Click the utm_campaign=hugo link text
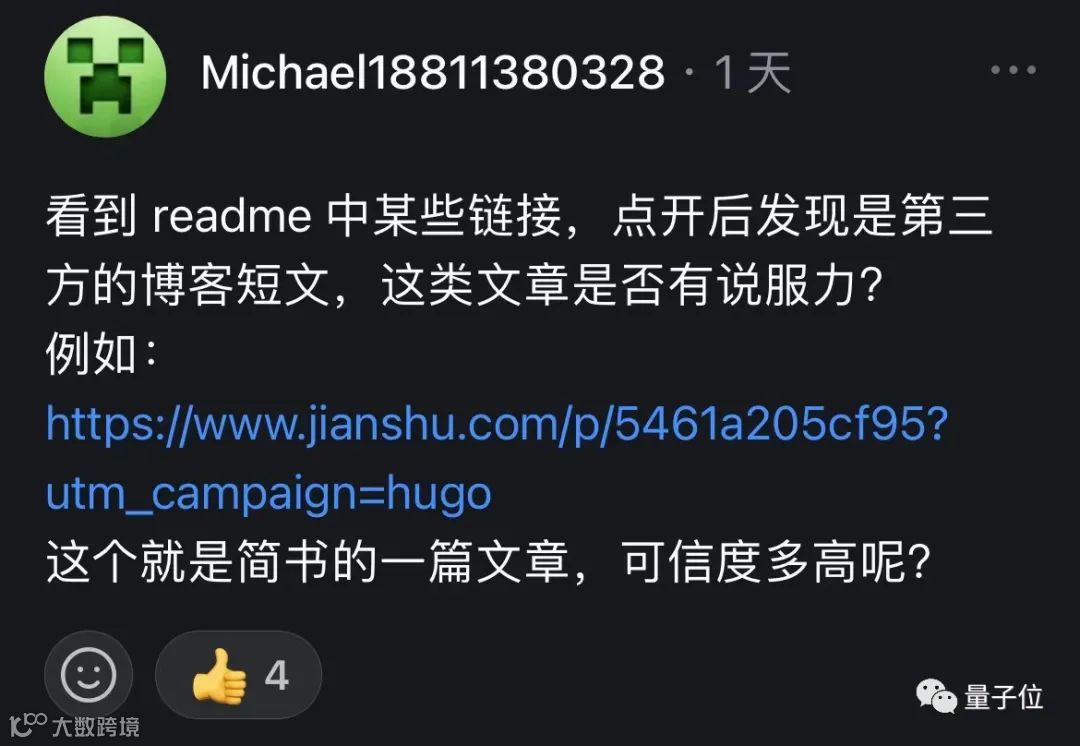This screenshot has height=746, width=1080. 269,493
